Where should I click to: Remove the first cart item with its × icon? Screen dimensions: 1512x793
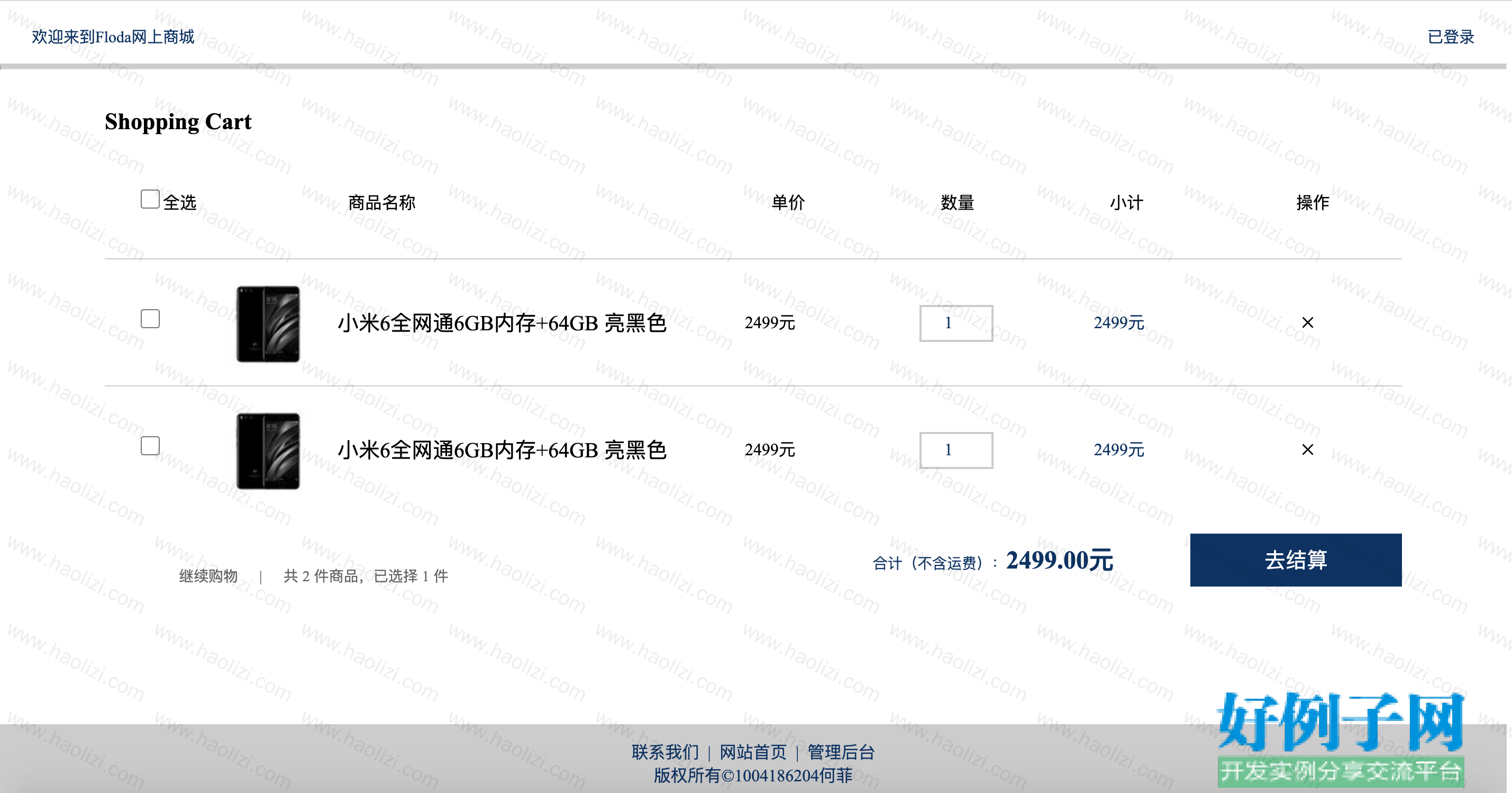[1308, 322]
